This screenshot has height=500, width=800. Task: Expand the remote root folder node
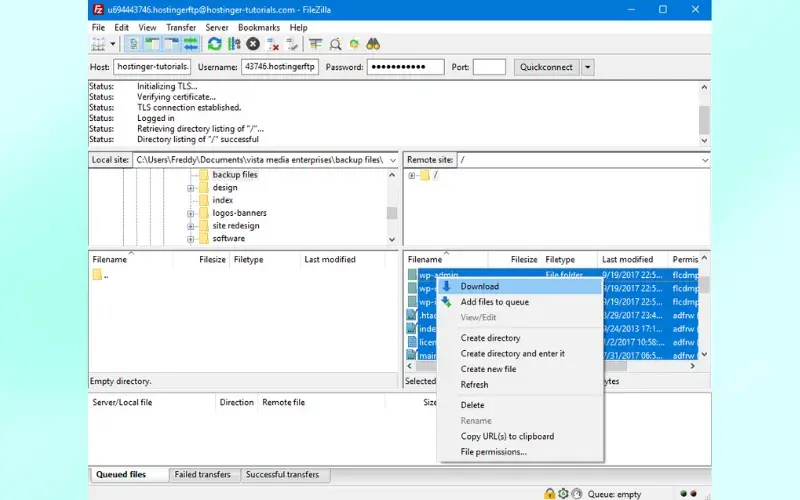click(411, 176)
